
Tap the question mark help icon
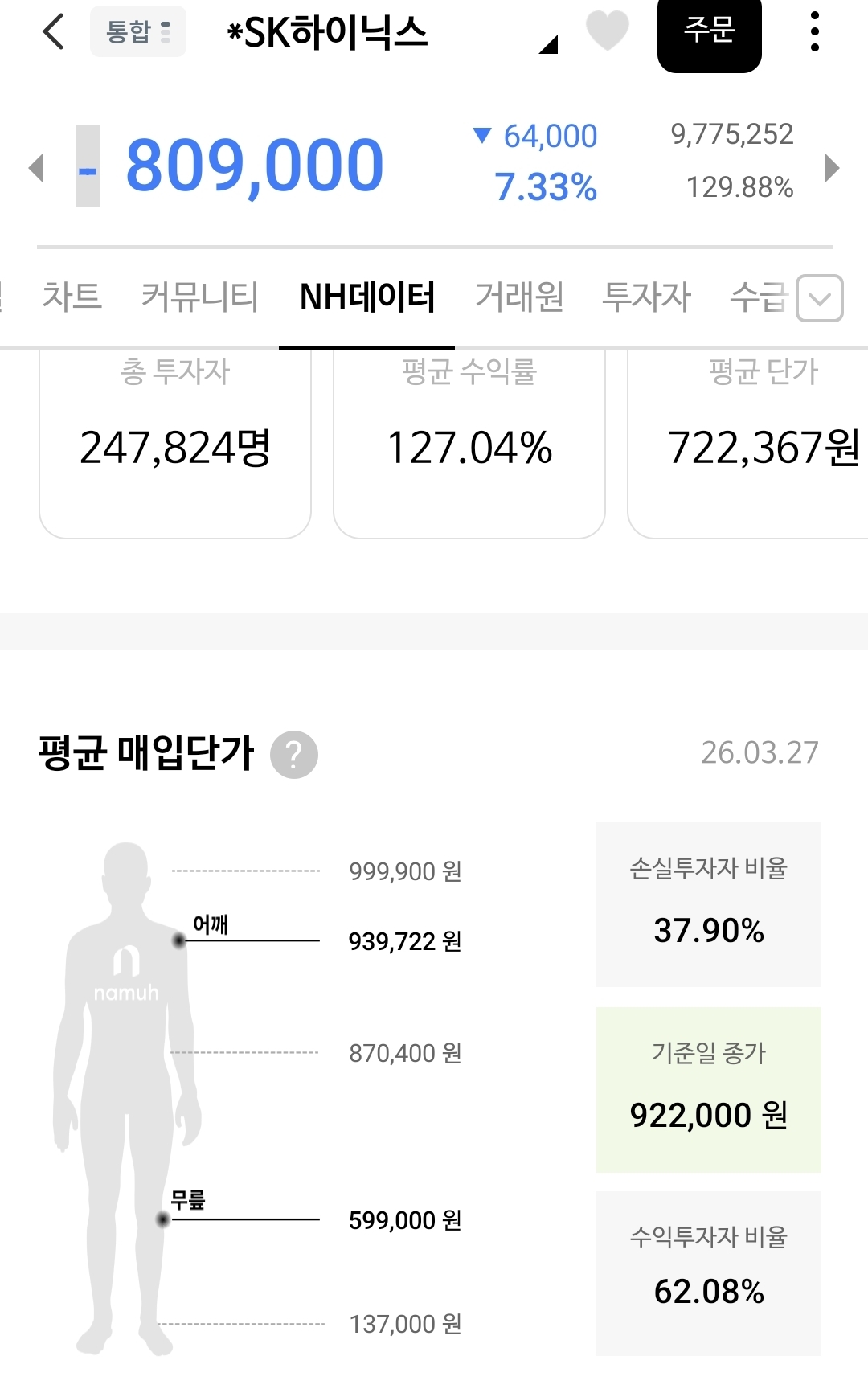pos(293,755)
